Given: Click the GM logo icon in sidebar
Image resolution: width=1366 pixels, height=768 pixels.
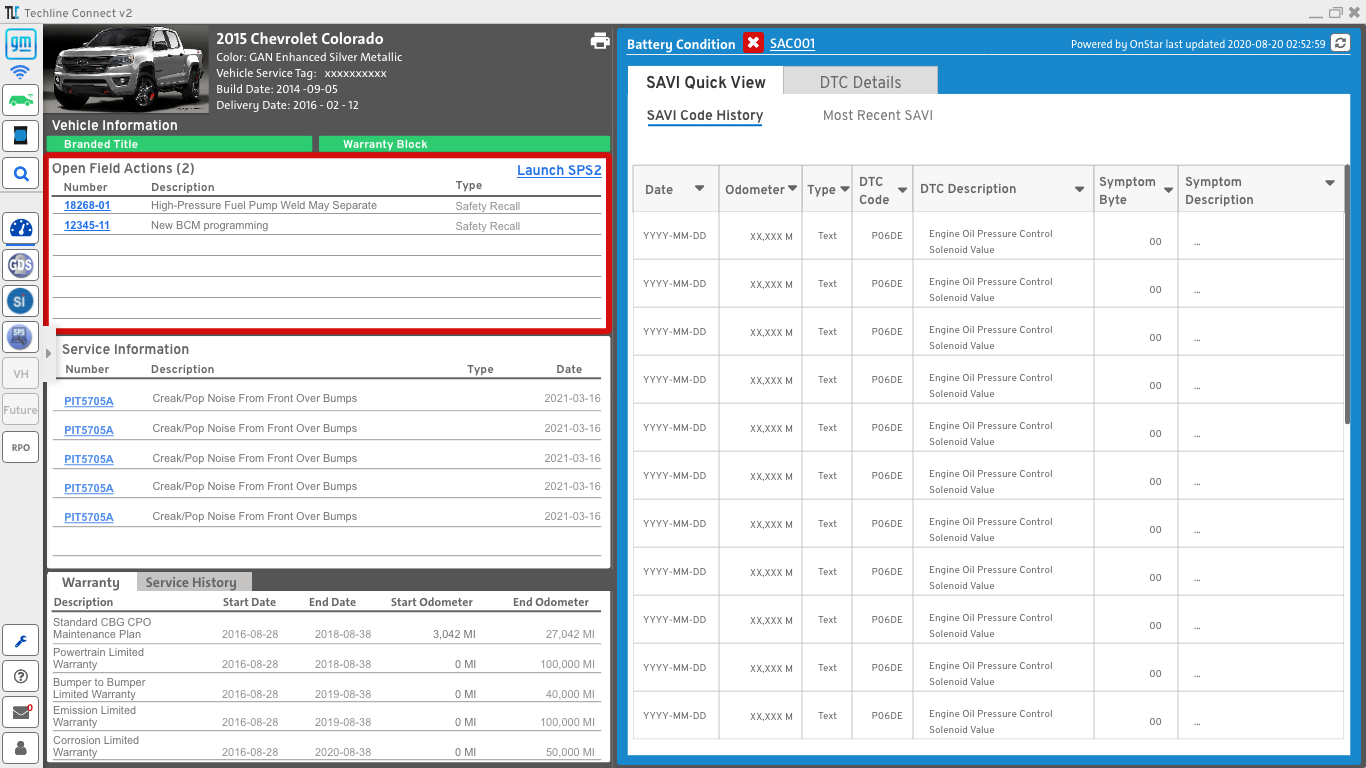Looking at the screenshot, I should [x=21, y=44].
